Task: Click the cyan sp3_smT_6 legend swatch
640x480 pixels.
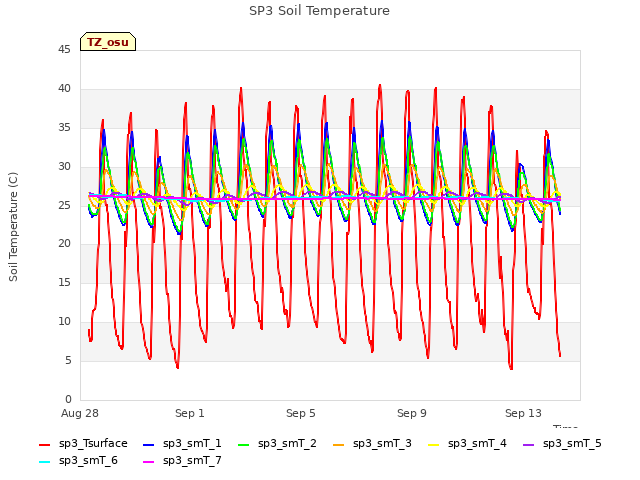Action: point(44,462)
